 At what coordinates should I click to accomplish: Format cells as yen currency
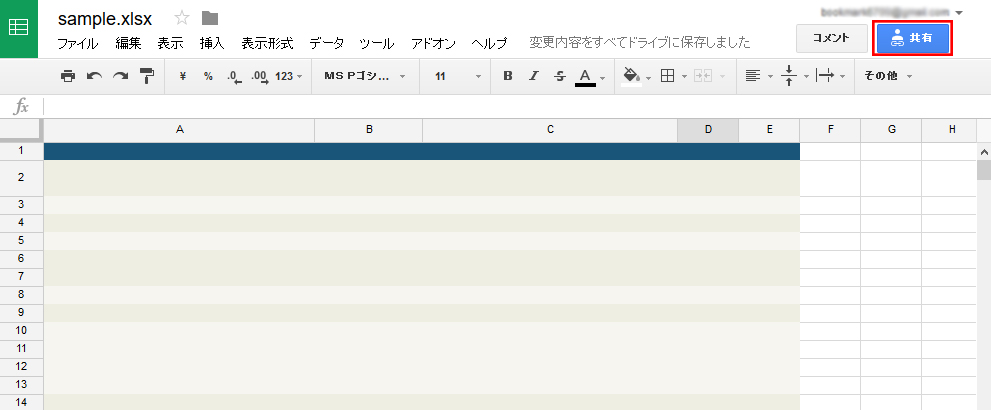point(183,76)
